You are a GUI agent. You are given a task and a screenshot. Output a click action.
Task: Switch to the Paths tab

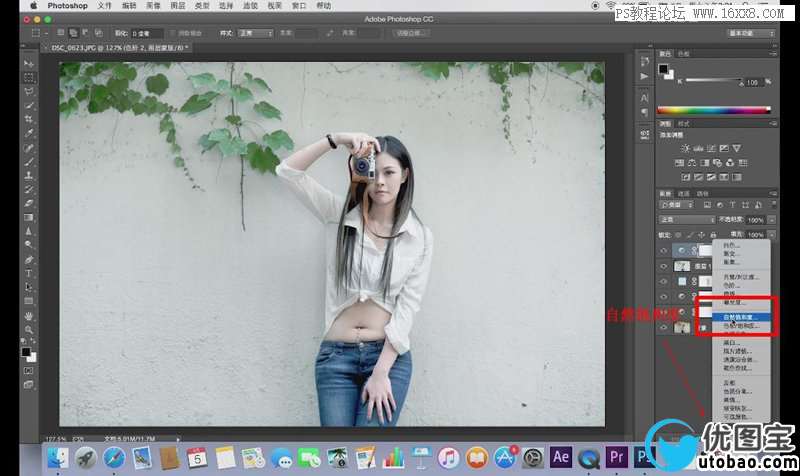click(x=703, y=194)
